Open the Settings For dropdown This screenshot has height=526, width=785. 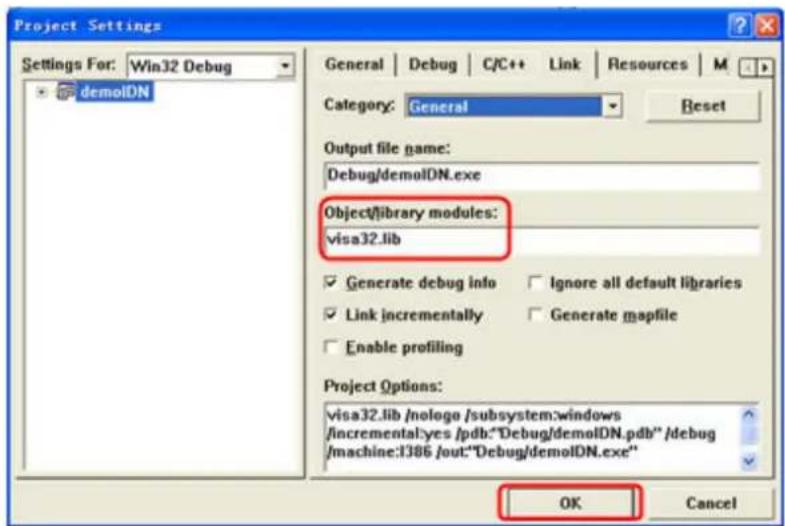pyautogui.click(x=285, y=66)
